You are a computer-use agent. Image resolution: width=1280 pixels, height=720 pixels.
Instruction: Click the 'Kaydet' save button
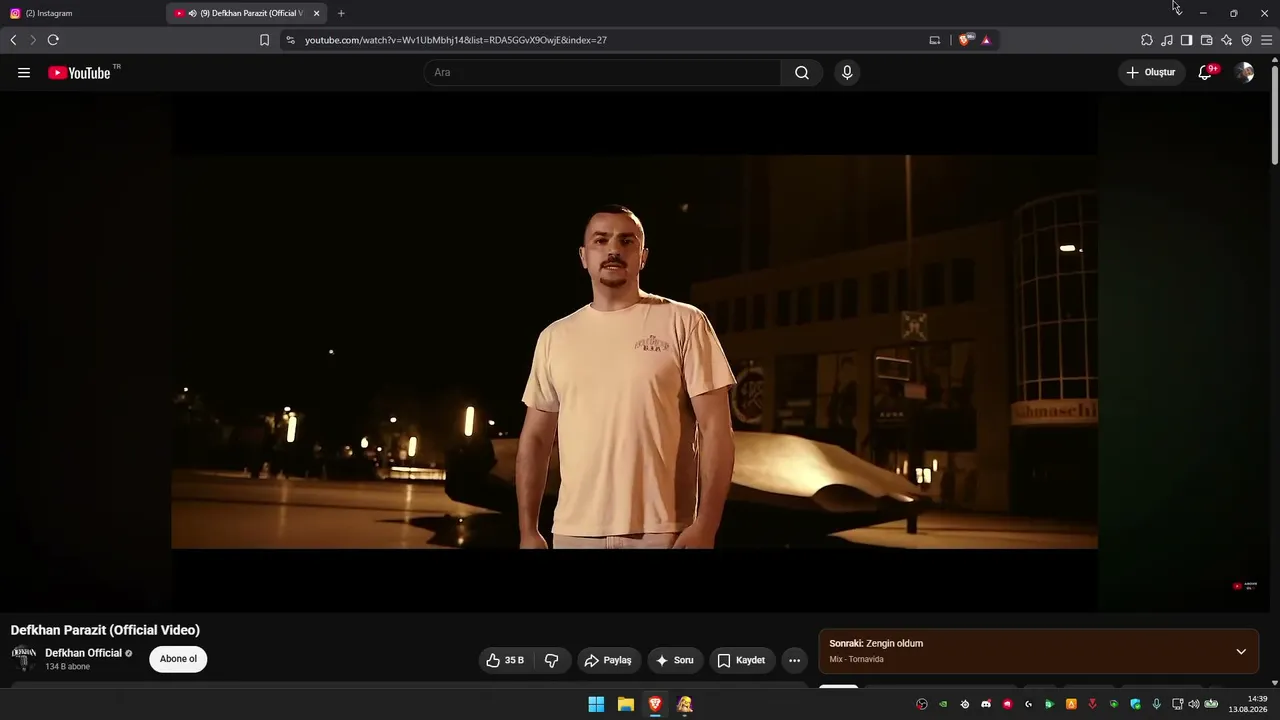tap(742, 660)
